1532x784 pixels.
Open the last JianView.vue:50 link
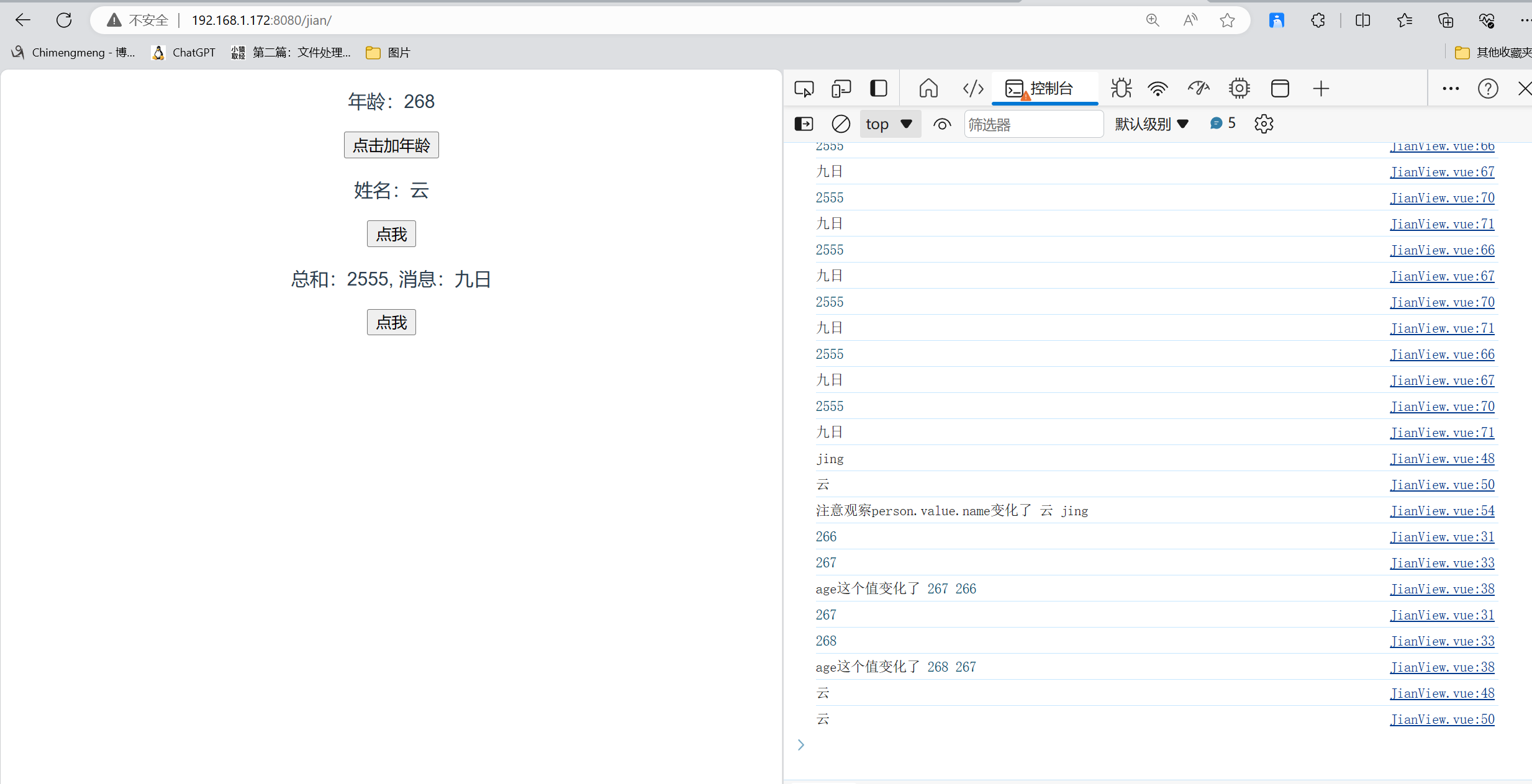(x=1442, y=719)
